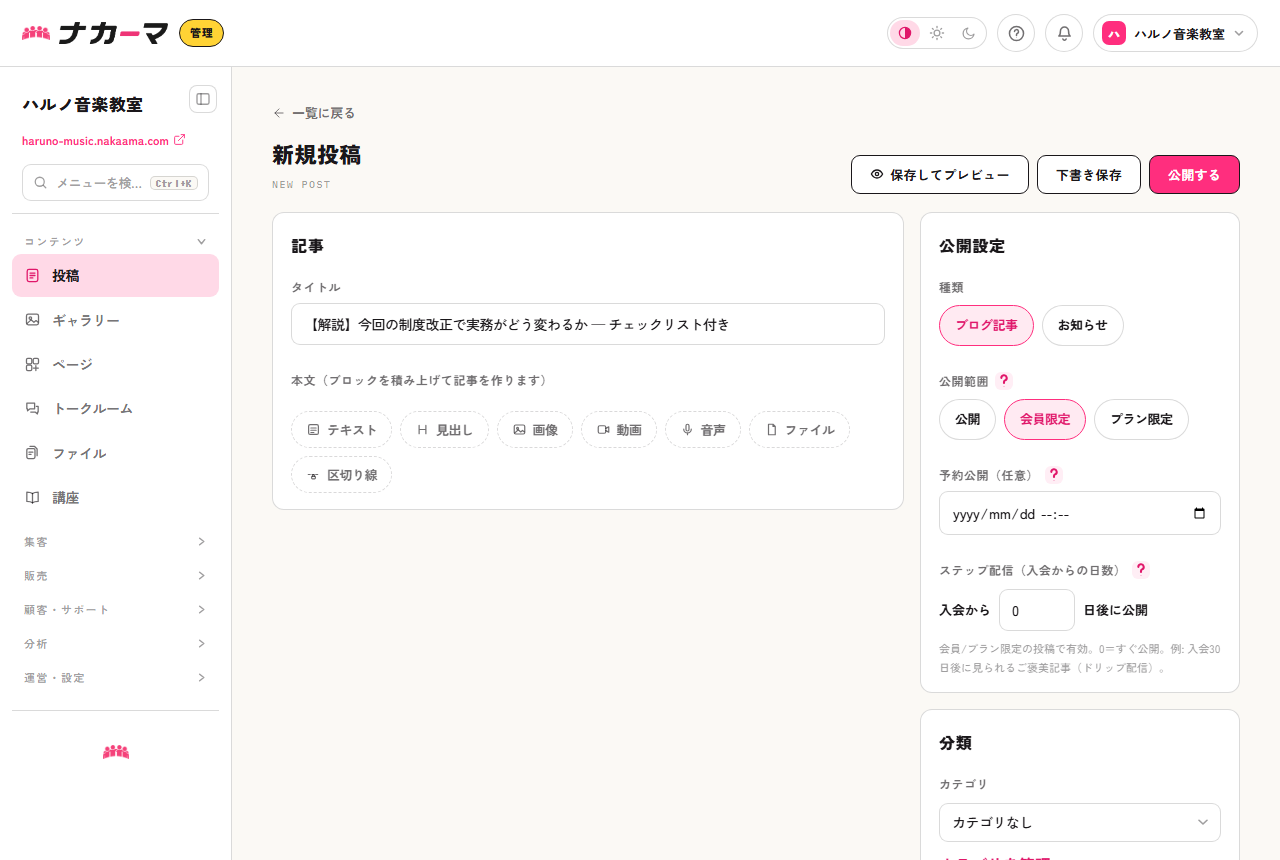
Task: Add a 動画 block
Action: pos(619,429)
